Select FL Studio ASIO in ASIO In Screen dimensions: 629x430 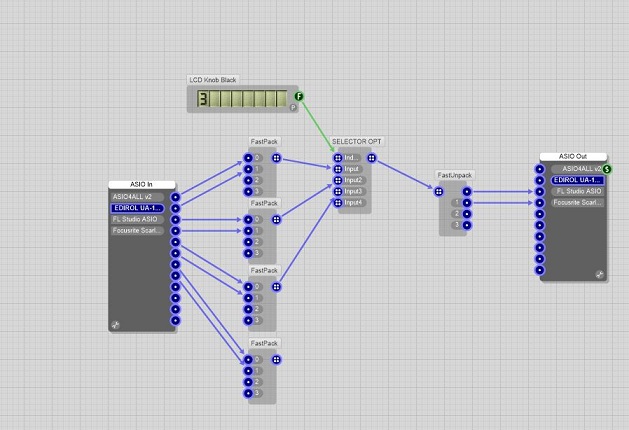pos(136,219)
